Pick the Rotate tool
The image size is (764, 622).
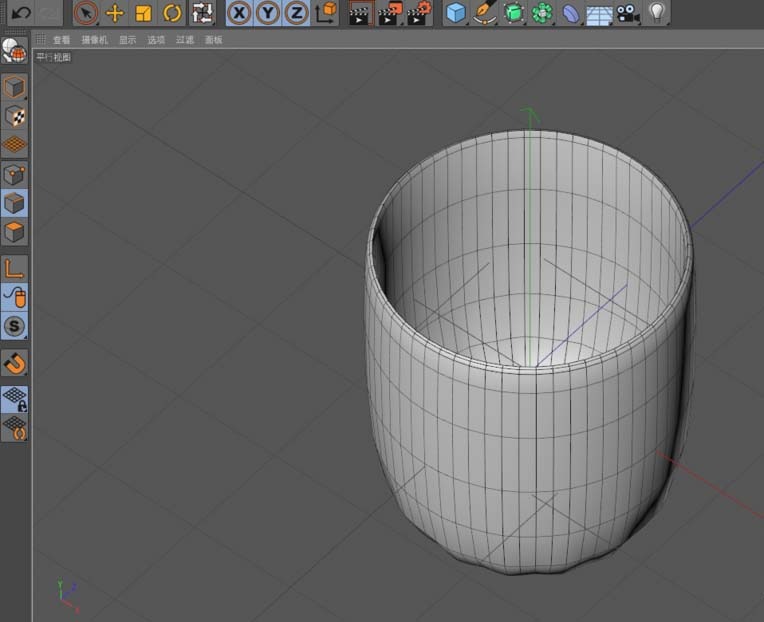(x=172, y=13)
